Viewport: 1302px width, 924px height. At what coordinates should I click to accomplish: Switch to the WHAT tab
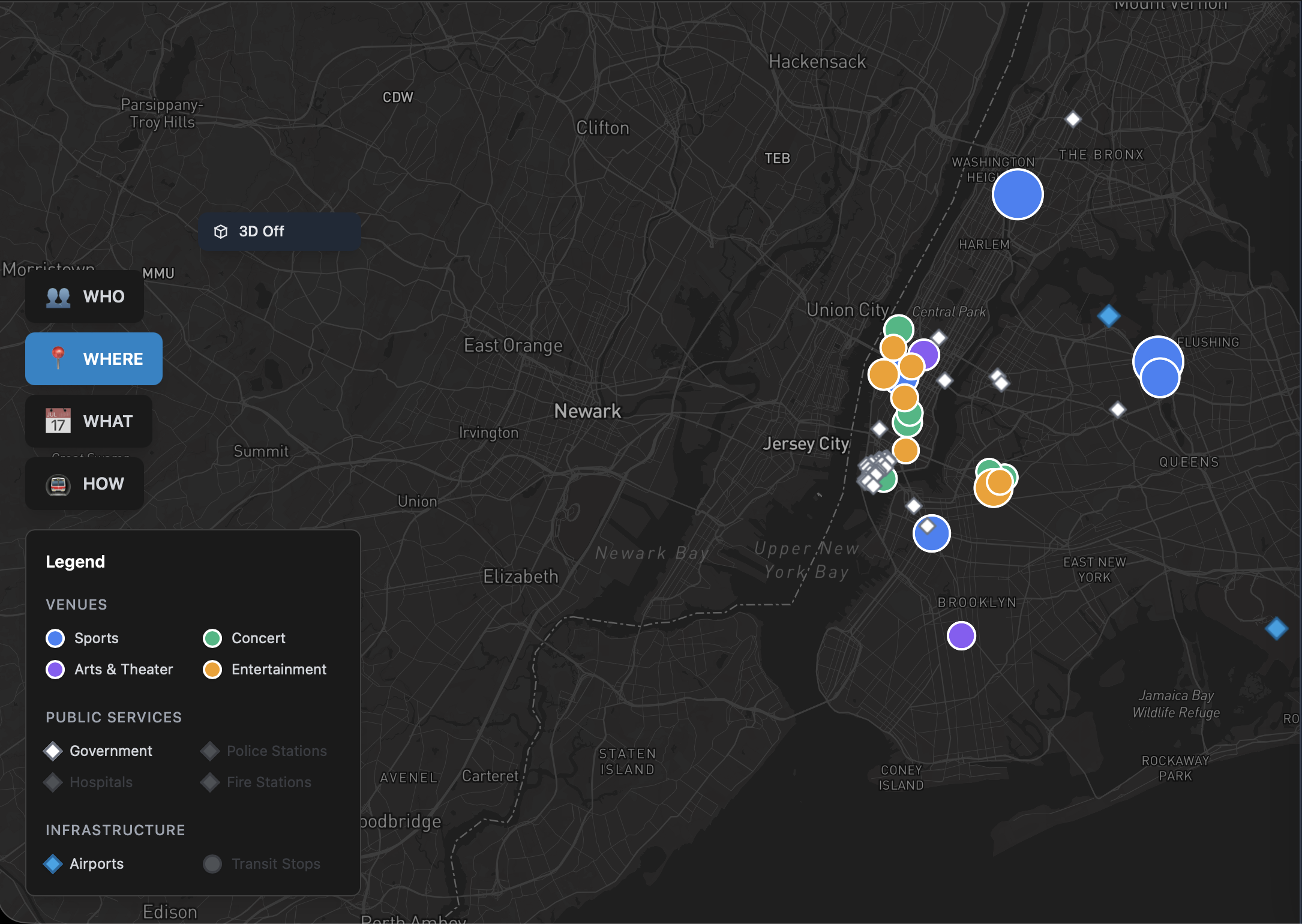coord(89,421)
